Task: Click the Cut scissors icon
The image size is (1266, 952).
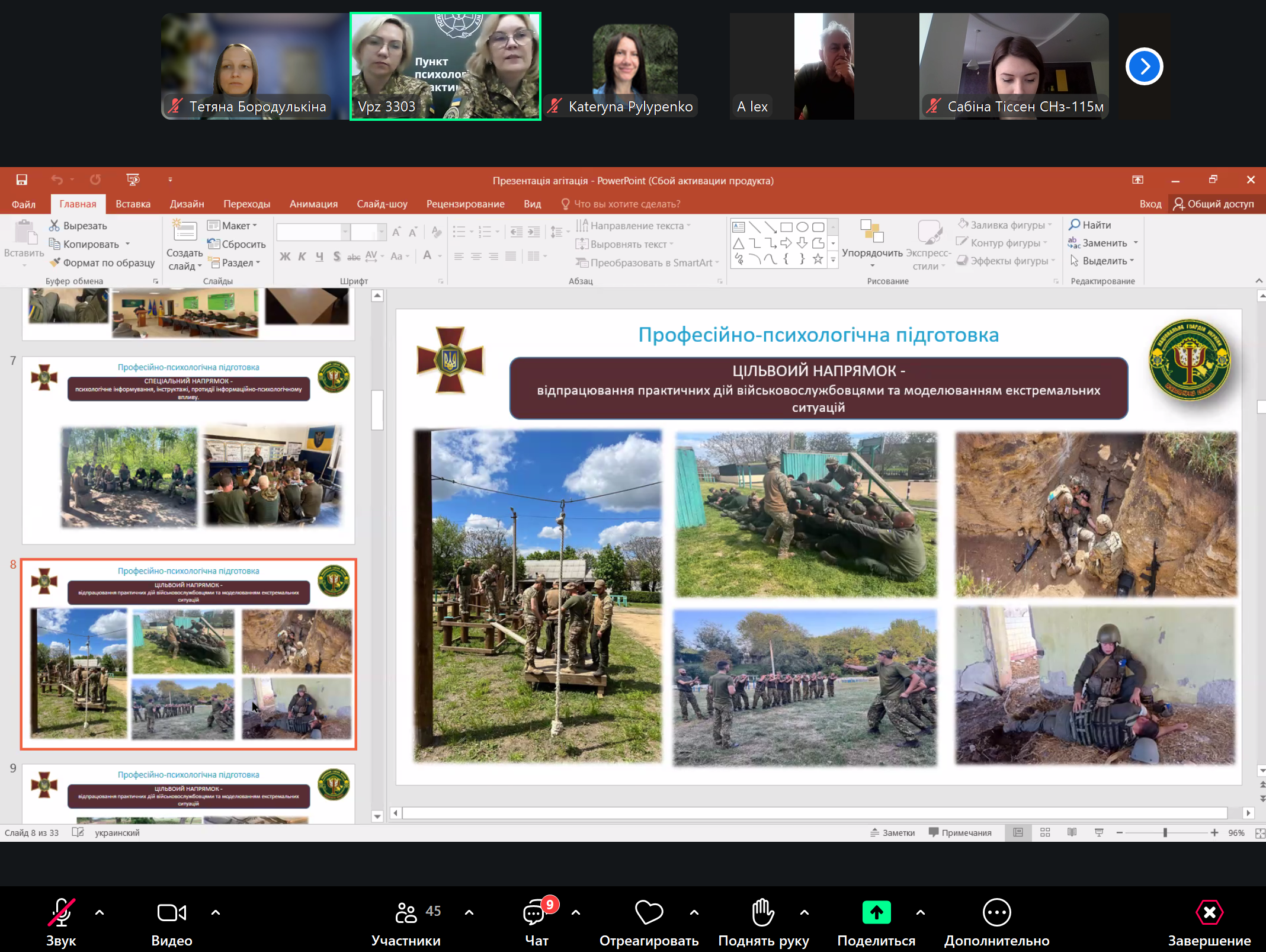Action: 55,225
